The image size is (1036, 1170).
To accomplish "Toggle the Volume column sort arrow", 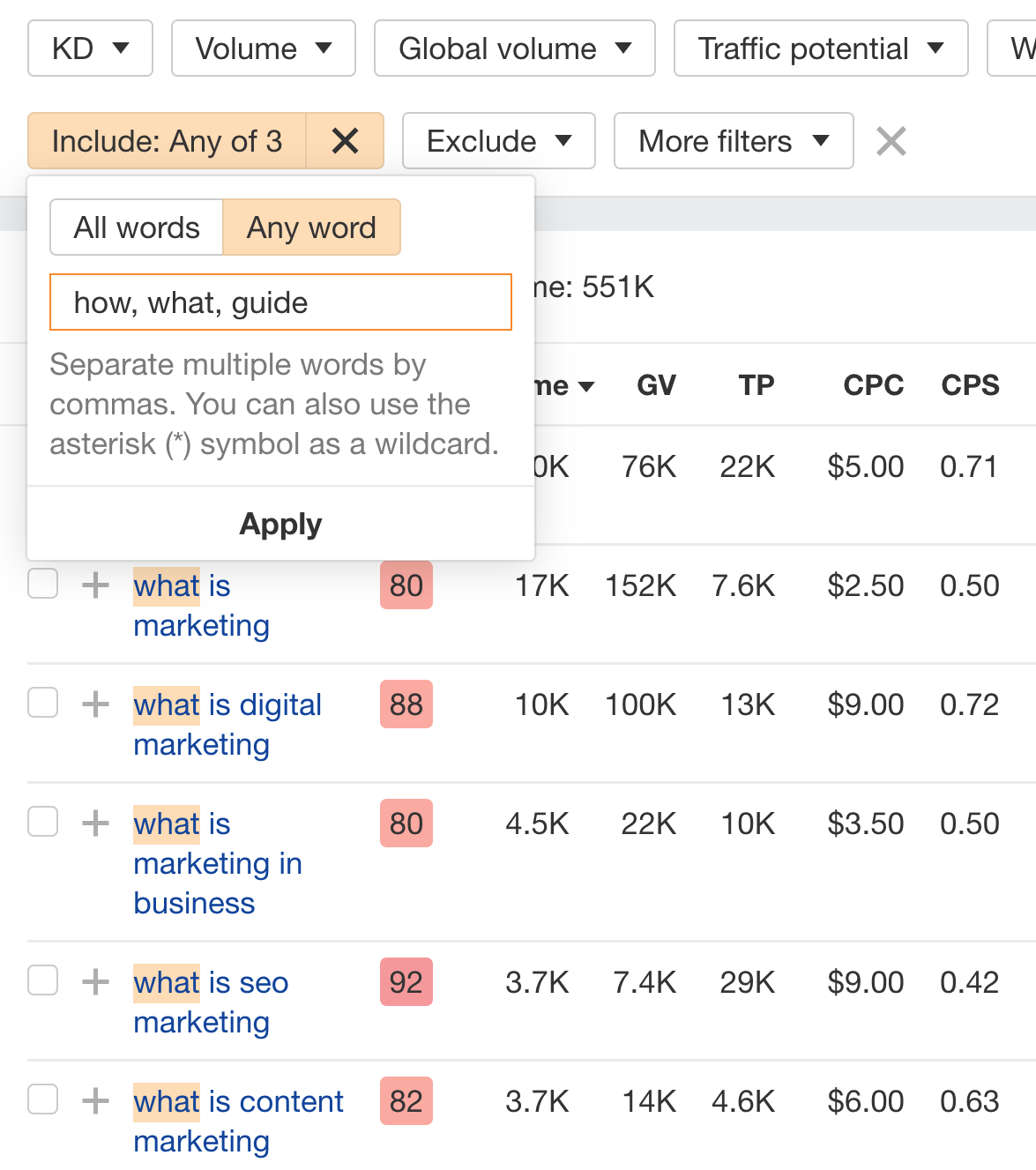I will pos(587,385).
